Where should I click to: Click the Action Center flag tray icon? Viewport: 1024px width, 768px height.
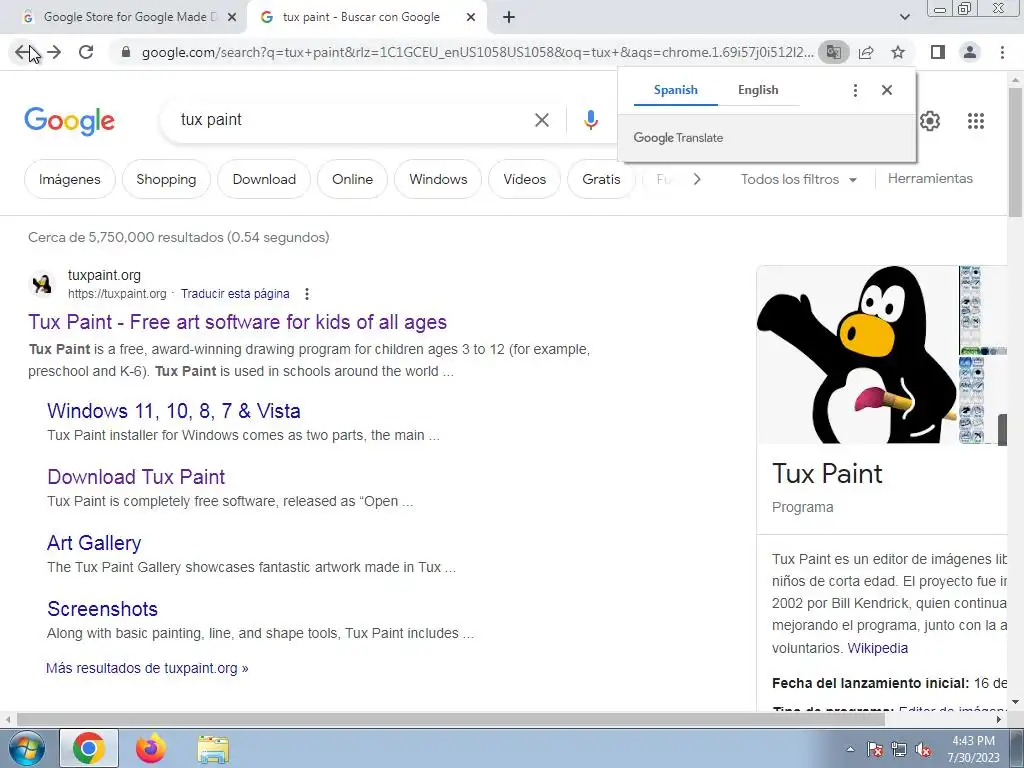point(875,750)
